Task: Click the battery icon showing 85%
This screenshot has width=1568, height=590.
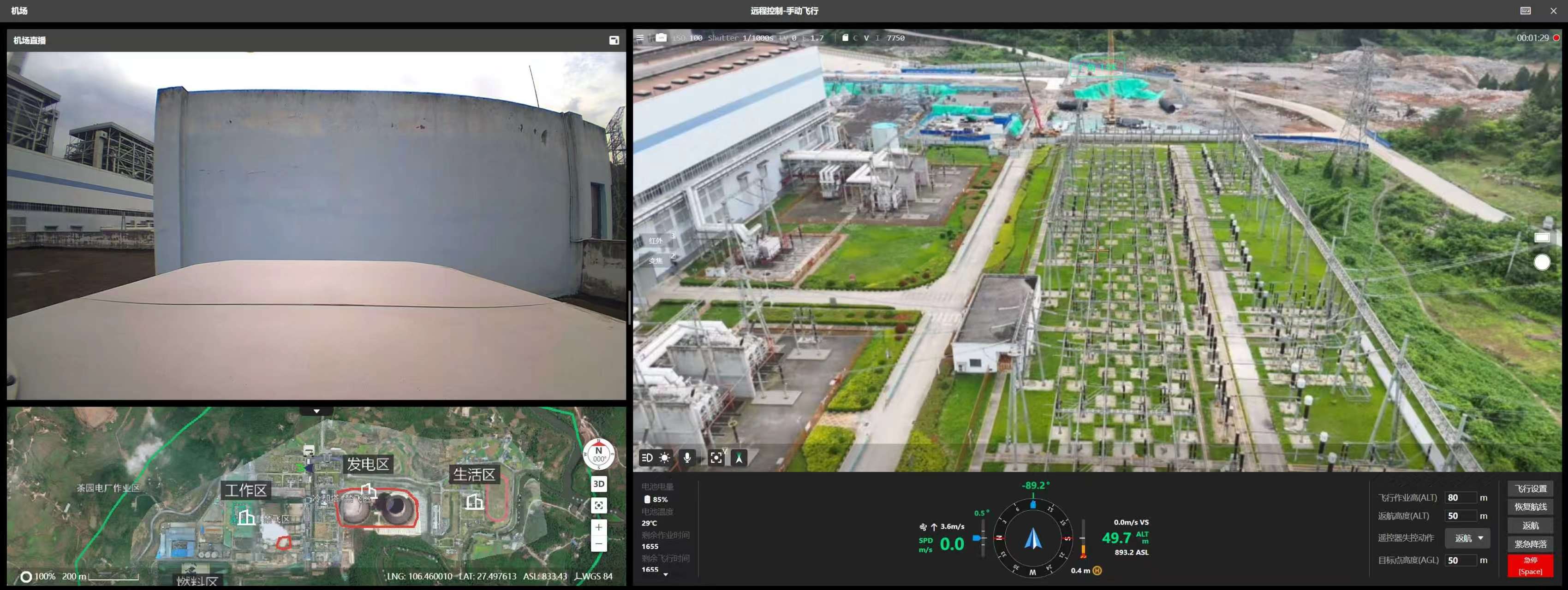Action: tap(647, 499)
